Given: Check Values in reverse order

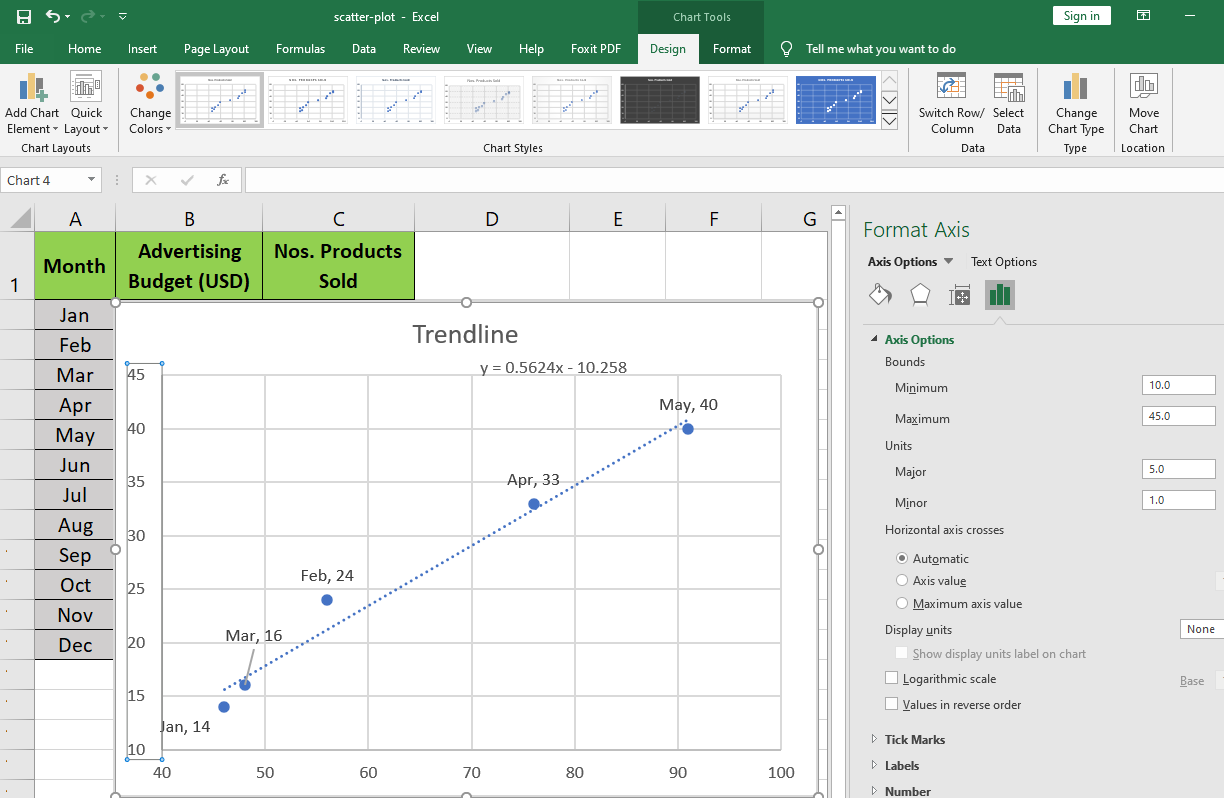Looking at the screenshot, I should click(x=892, y=705).
